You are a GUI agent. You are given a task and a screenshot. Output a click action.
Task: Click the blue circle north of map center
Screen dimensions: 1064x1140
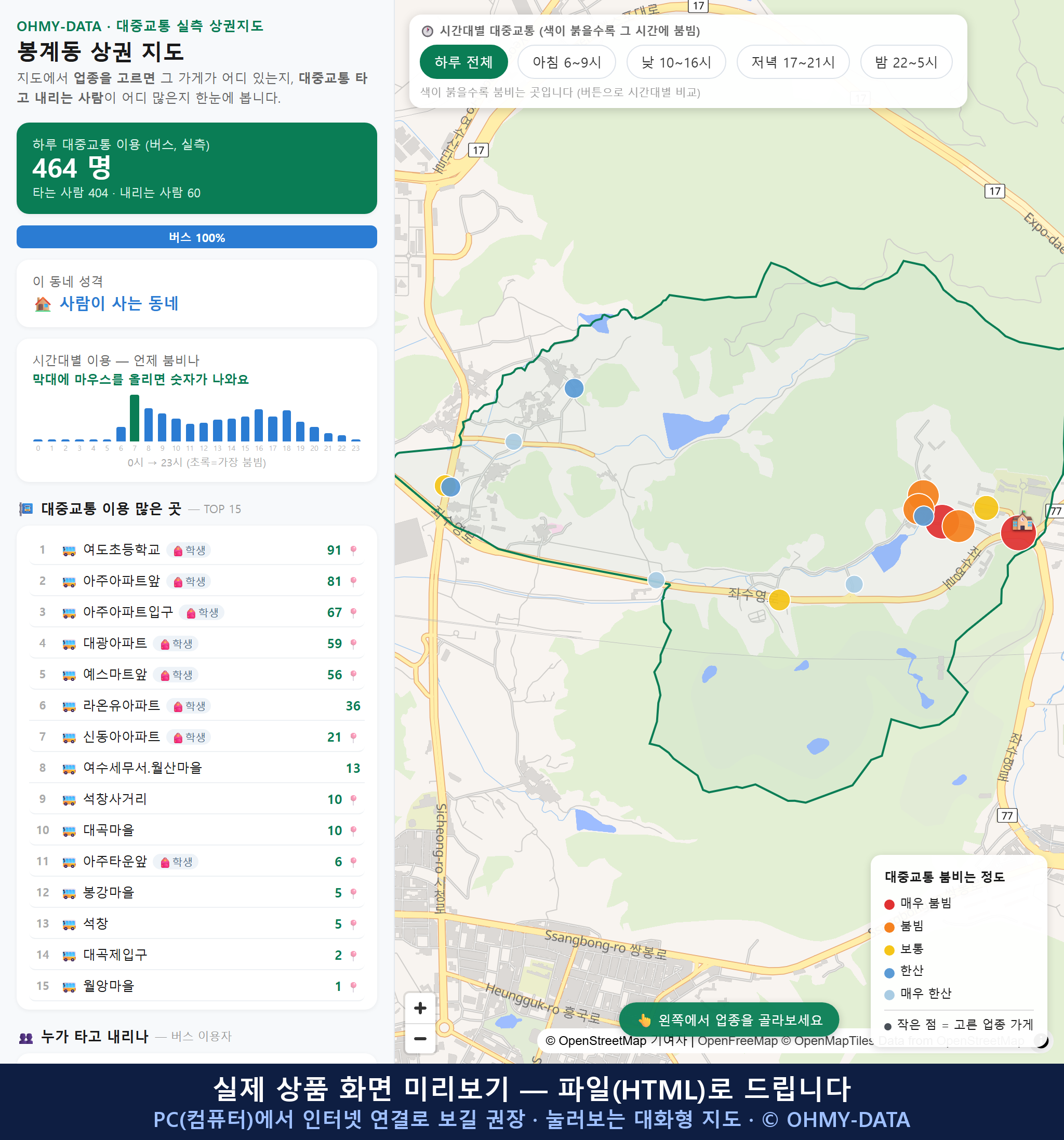(x=574, y=388)
